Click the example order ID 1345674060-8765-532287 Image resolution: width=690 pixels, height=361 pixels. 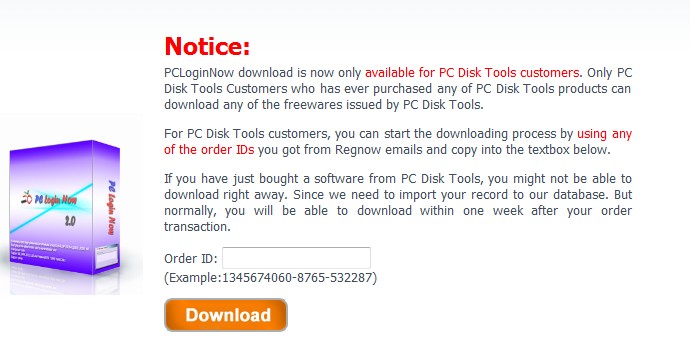click(x=297, y=278)
